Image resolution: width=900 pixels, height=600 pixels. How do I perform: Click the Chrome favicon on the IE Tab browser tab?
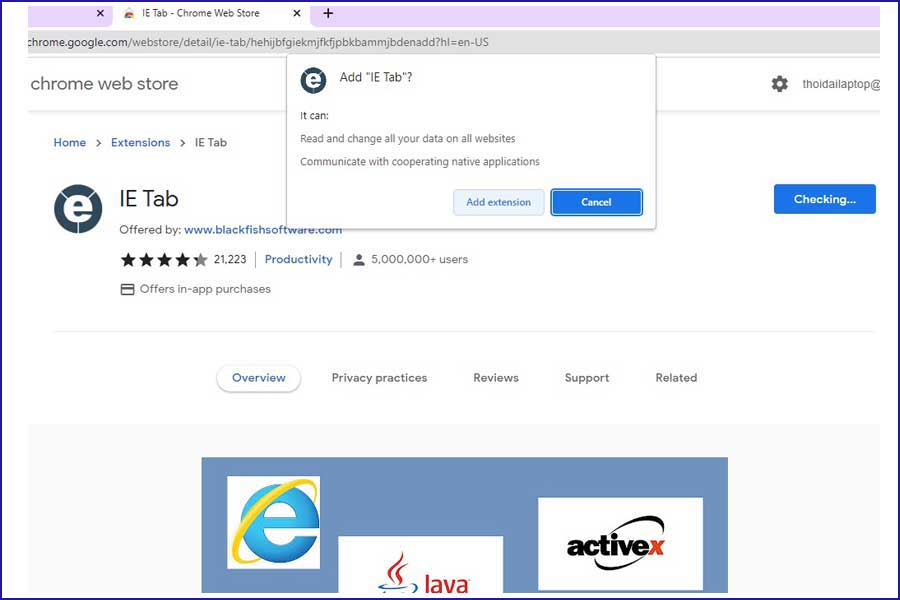(x=129, y=14)
